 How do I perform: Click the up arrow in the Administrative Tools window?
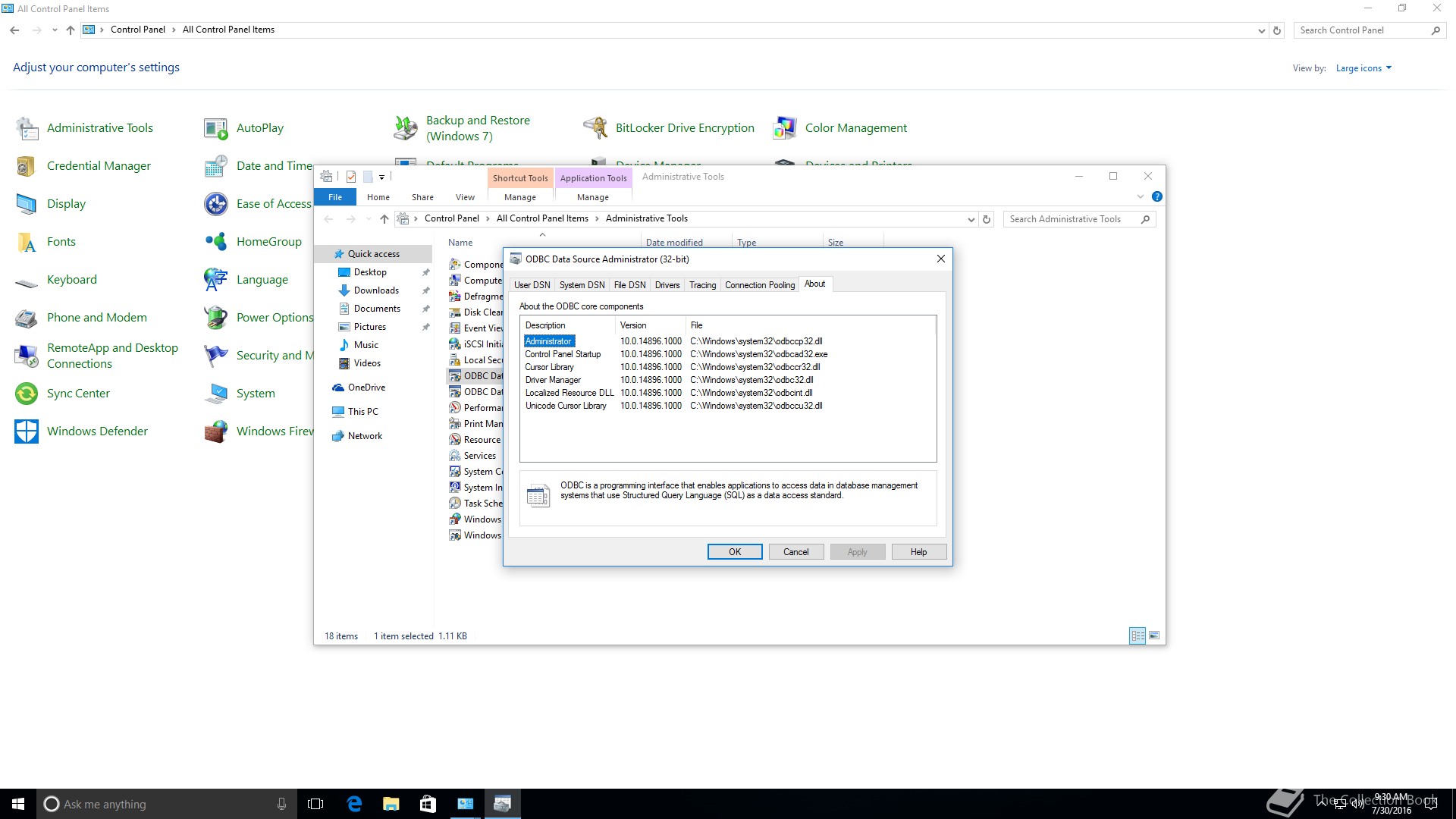pos(384,219)
